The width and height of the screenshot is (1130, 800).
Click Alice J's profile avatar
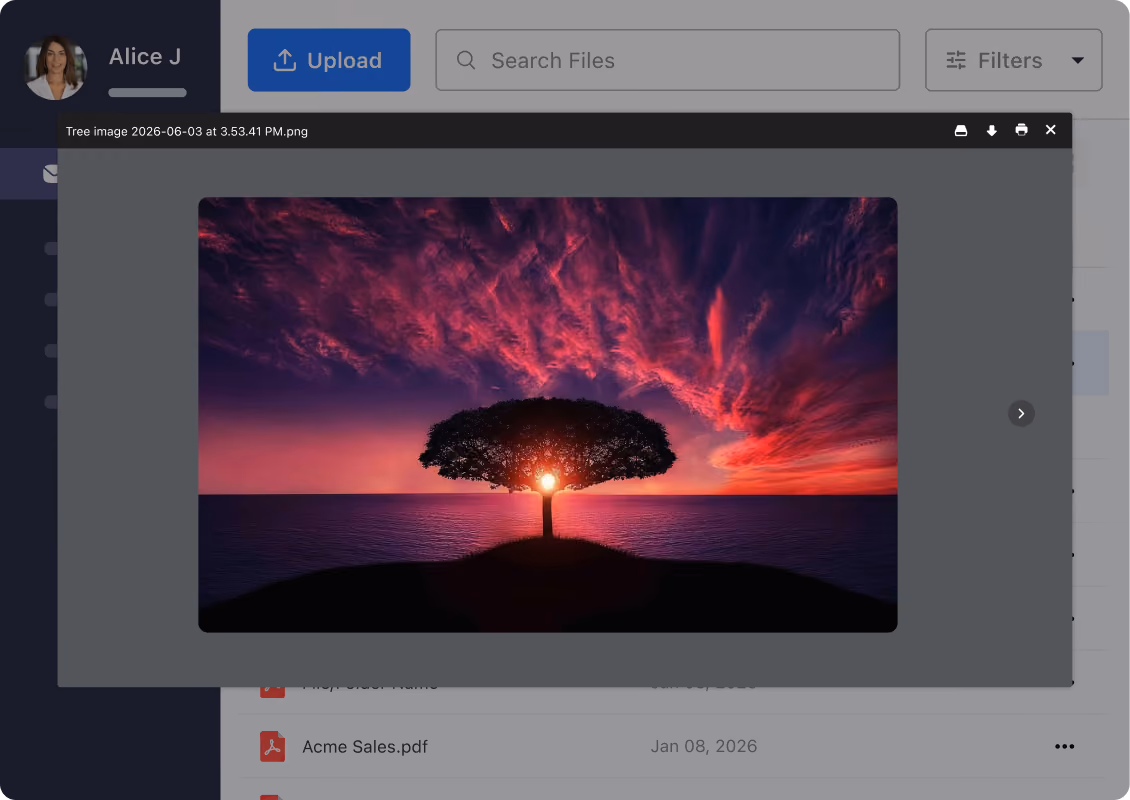point(55,67)
